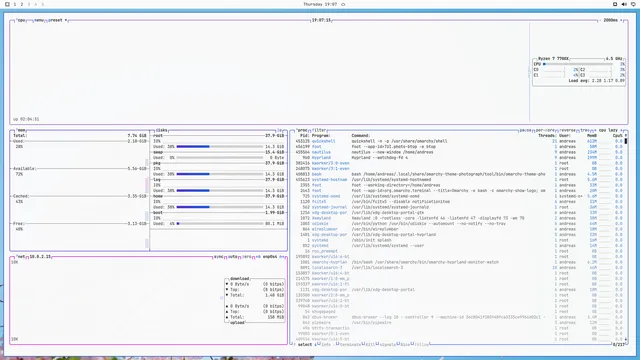Increase update interval with plus after 2000ms

[x=622, y=20]
